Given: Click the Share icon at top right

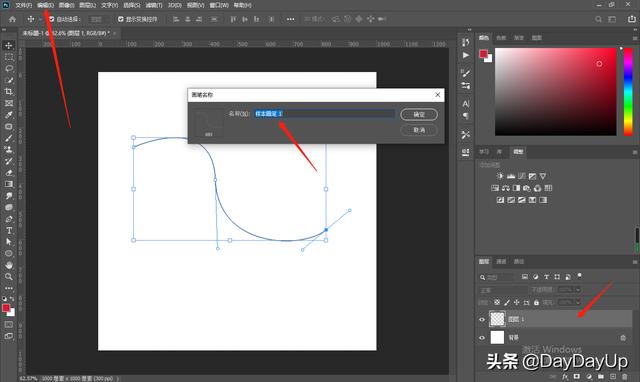Looking at the screenshot, I should 631,19.
